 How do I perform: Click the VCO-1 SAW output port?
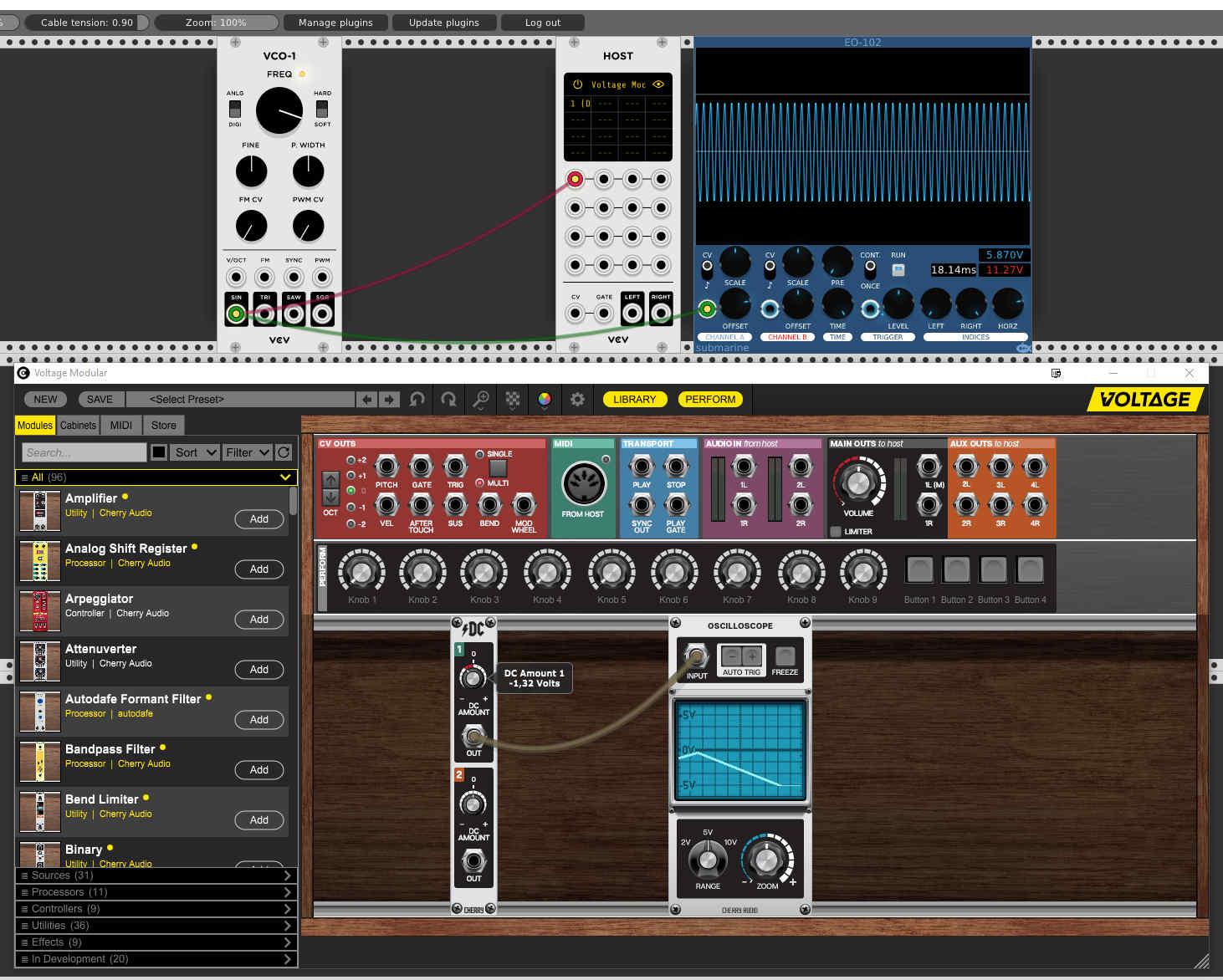point(294,314)
